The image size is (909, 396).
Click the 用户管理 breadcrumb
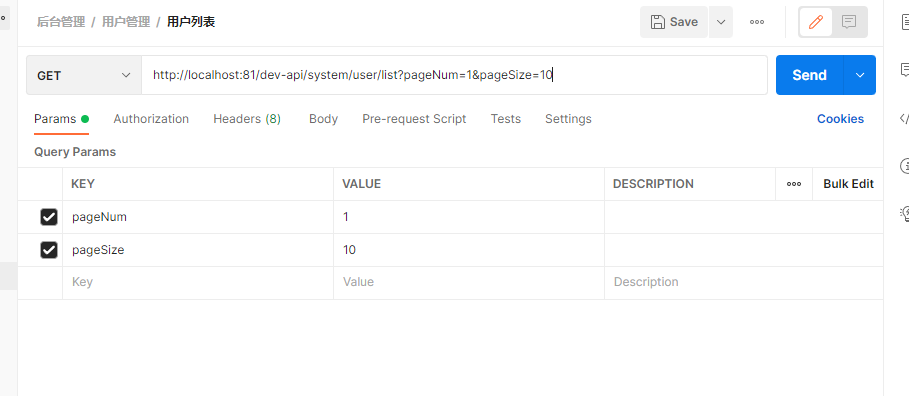(126, 22)
